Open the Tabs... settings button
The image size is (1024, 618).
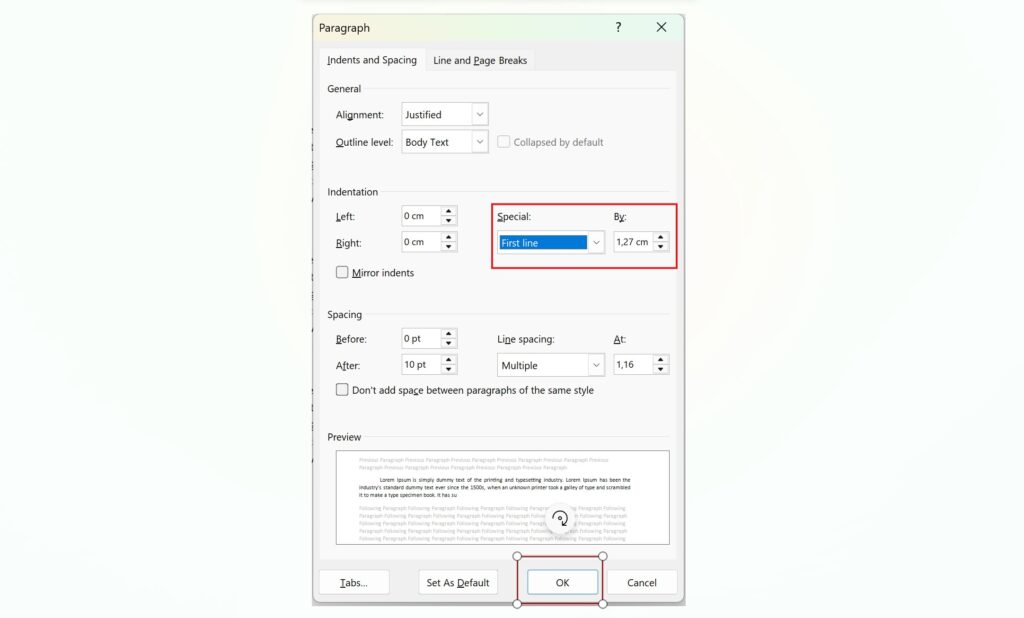(354, 582)
